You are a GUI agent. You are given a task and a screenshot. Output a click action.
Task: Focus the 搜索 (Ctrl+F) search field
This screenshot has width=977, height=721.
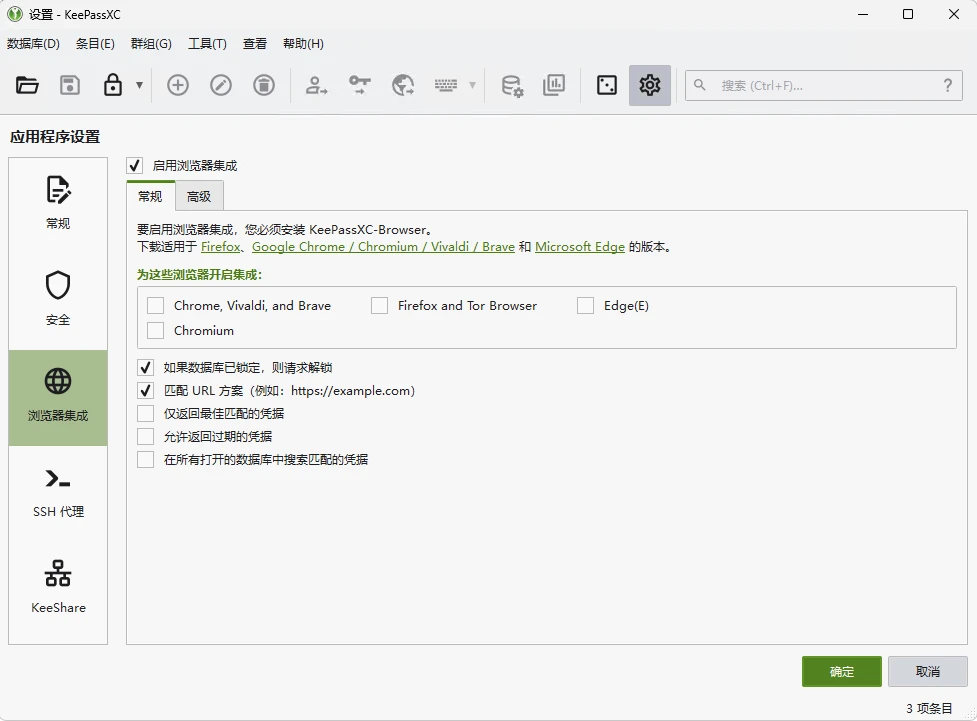[x=824, y=85]
